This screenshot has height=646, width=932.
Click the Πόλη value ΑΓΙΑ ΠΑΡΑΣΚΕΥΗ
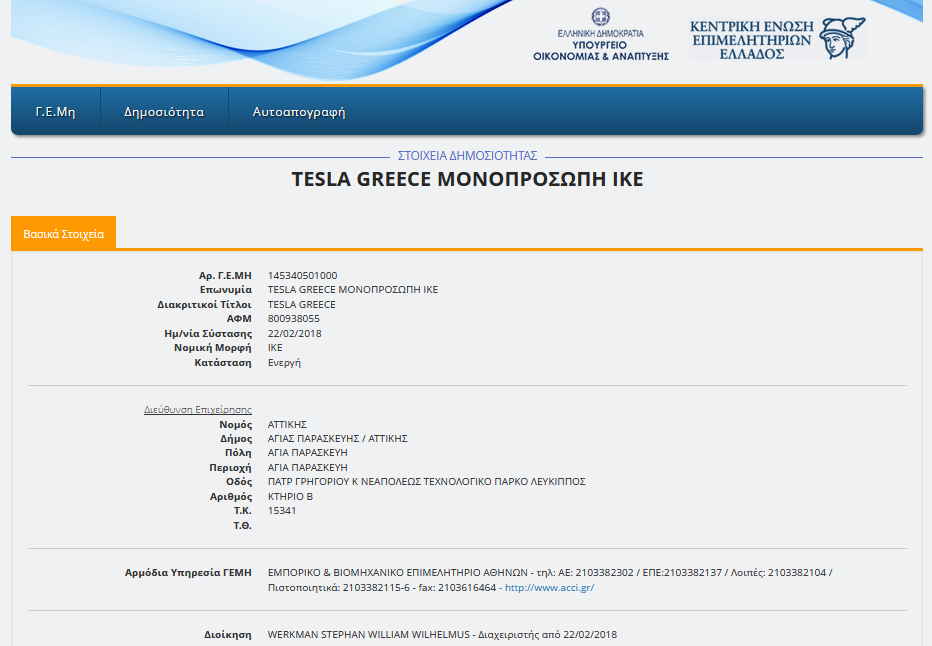[307, 453]
